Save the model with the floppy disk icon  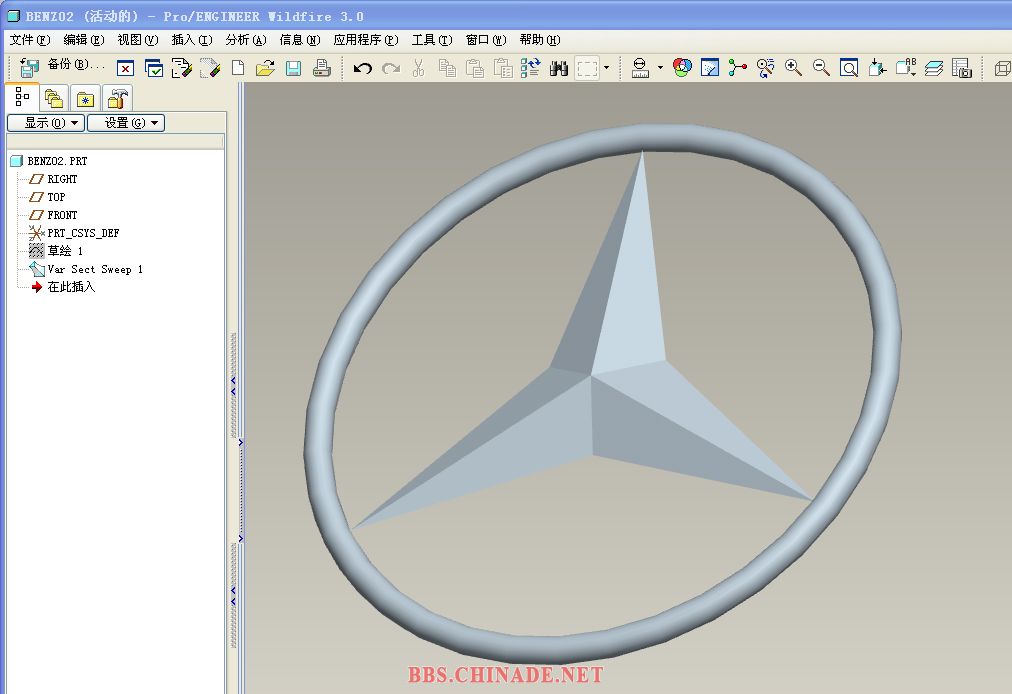(294, 68)
